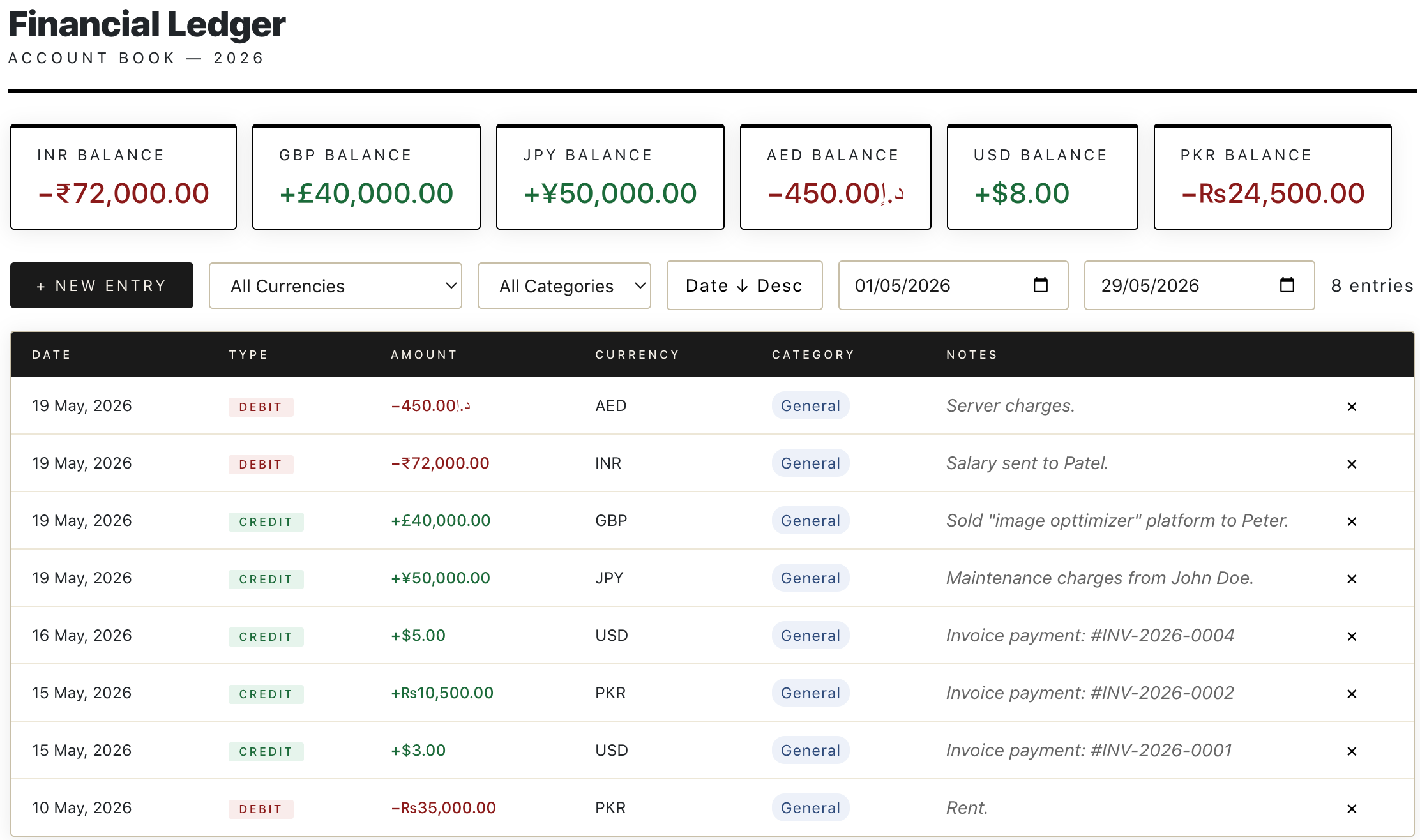This screenshot has height=840, width=1420.
Task: Click General tag in Server charges row
Action: click(810, 406)
